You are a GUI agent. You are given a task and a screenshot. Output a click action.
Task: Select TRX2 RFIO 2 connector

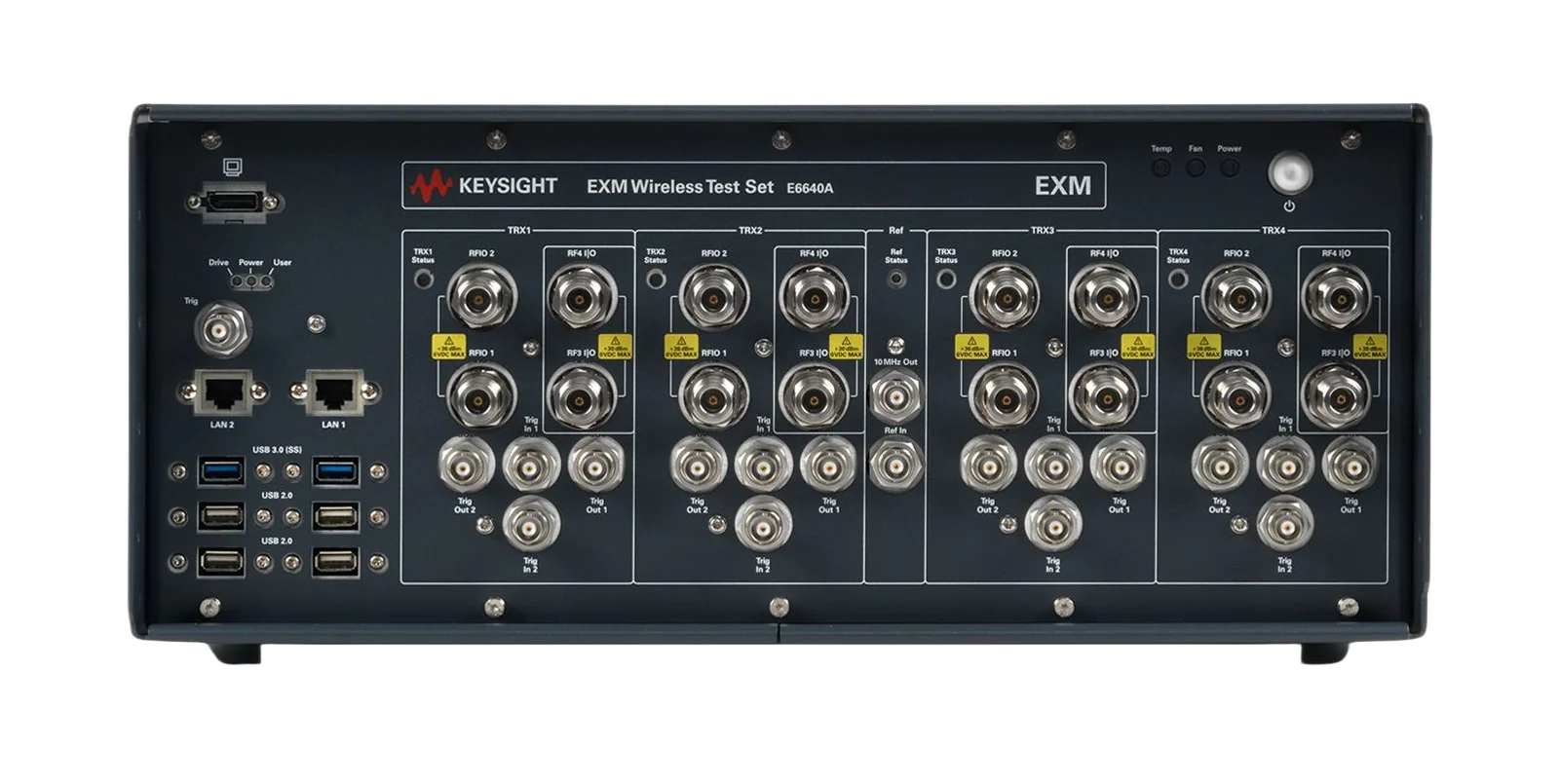713,298
